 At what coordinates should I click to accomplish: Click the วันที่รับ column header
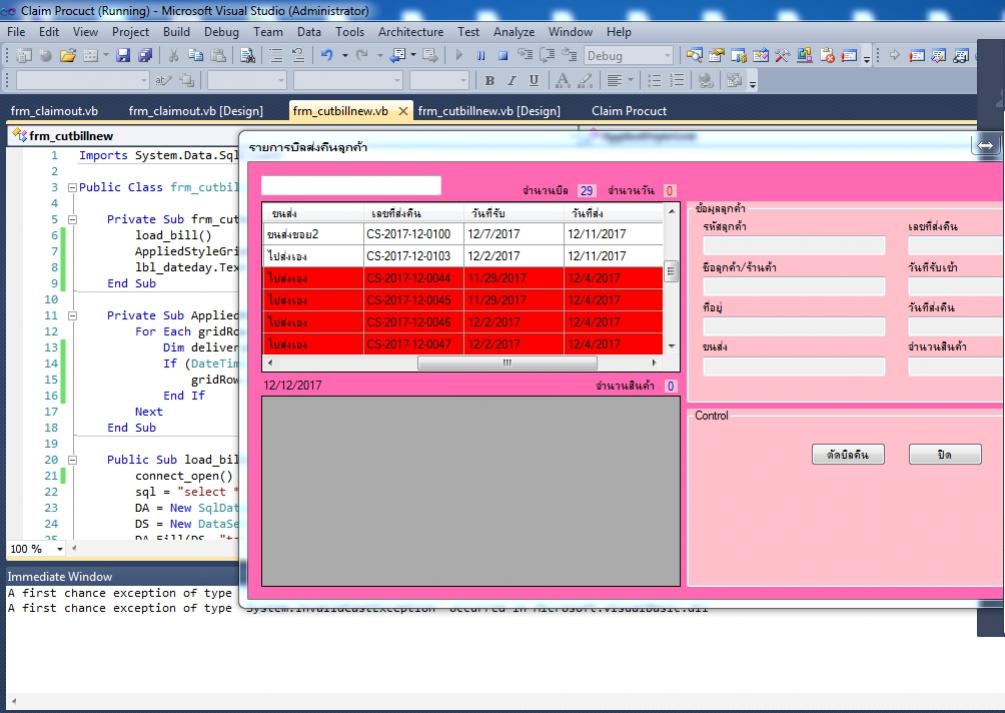(514, 213)
